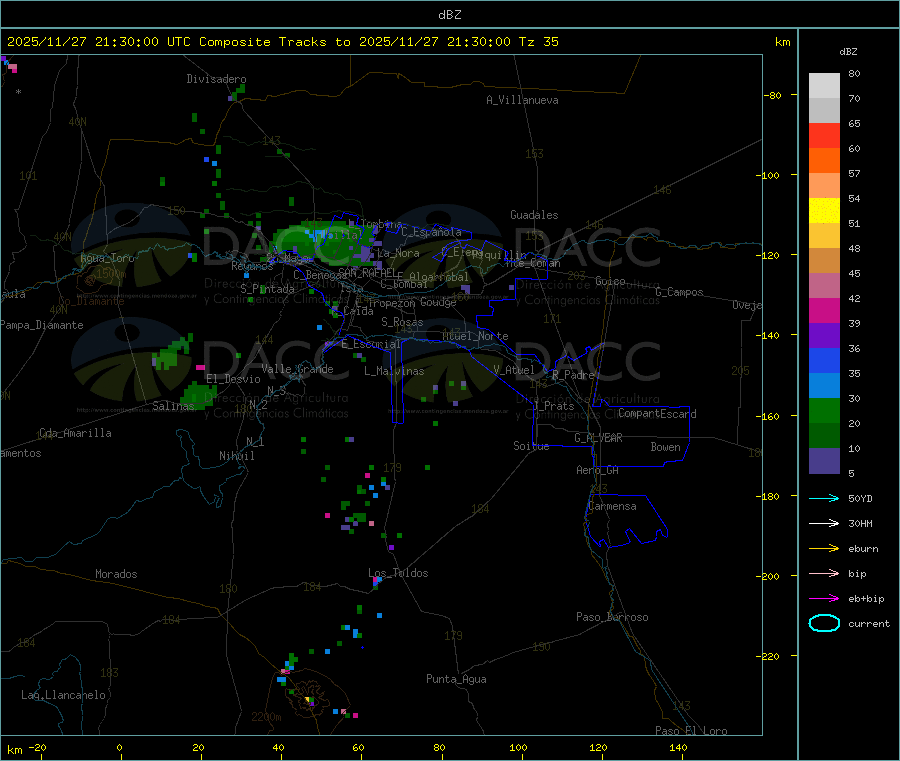This screenshot has width=900, height=761.
Task: Click the 'Carmensa' map label
Action: click(x=612, y=506)
